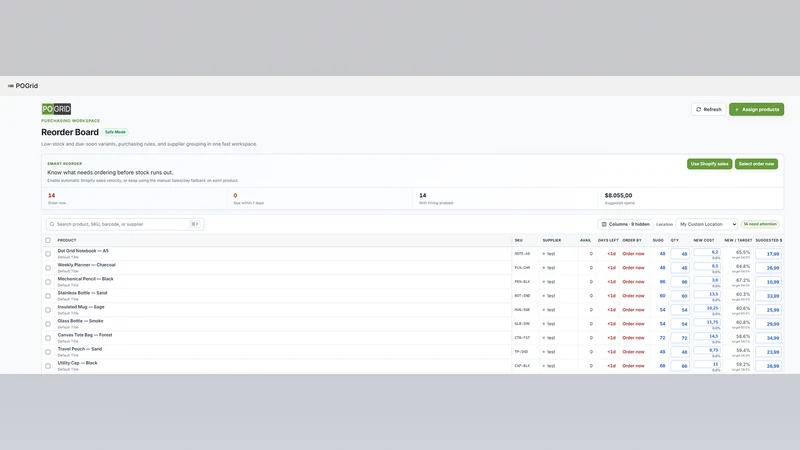Click product name Stainless Bottle — Sand
The width and height of the screenshot is (800, 450).
[x=82, y=293]
